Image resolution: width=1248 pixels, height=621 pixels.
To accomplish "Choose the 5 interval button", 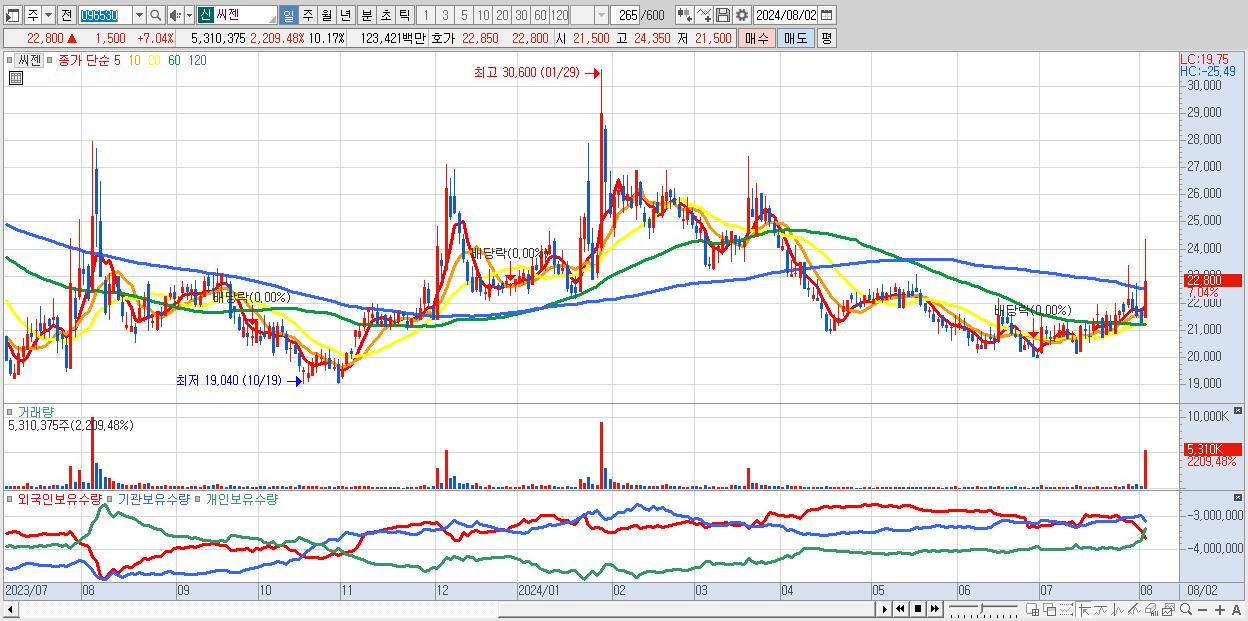I will [463, 15].
